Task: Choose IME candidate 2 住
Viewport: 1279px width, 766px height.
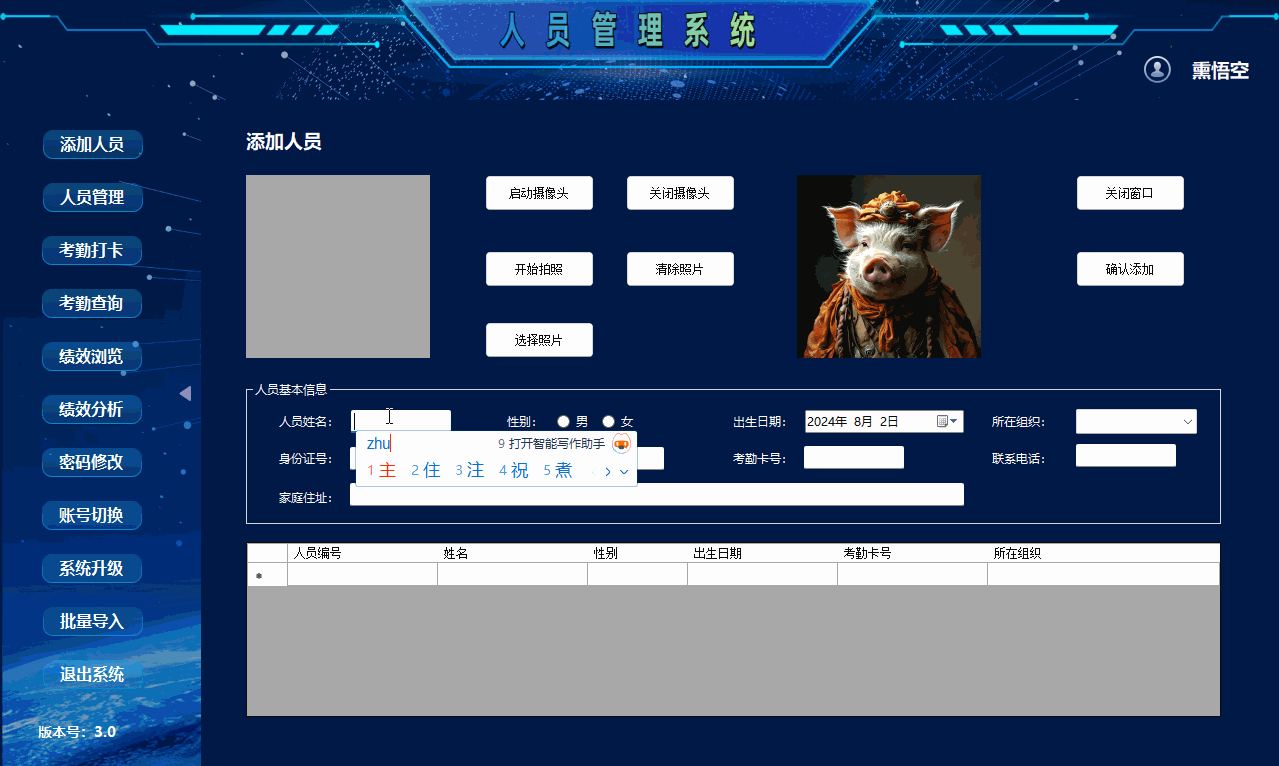Action: (426, 470)
